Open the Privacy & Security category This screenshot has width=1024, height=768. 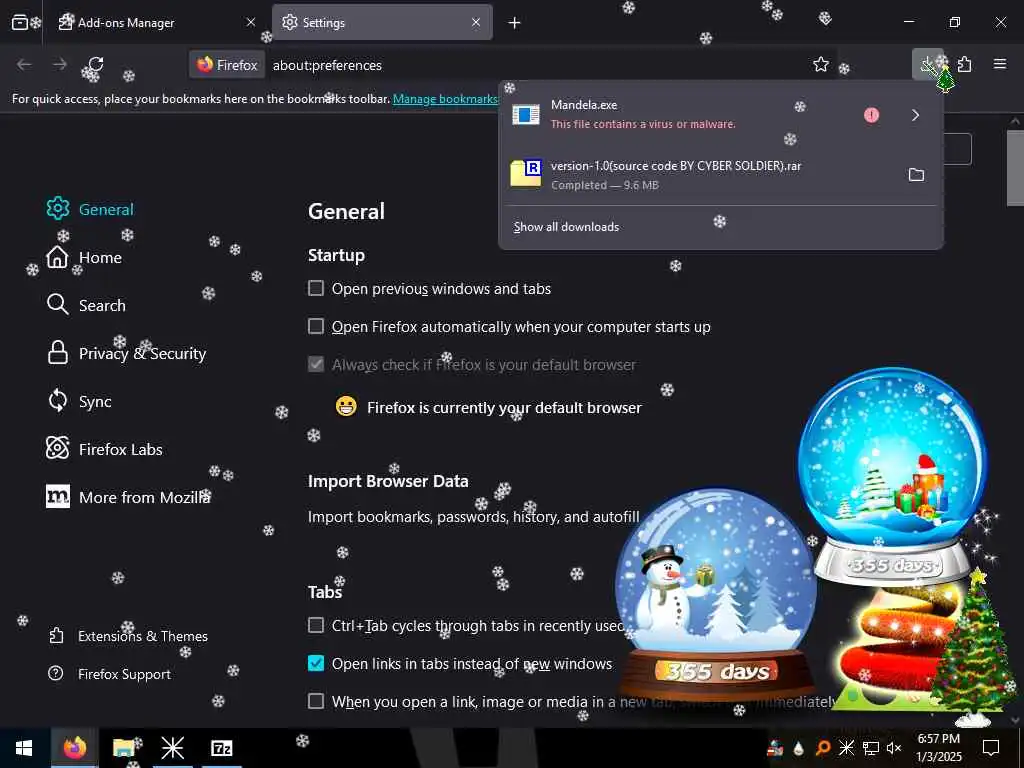[126, 353]
